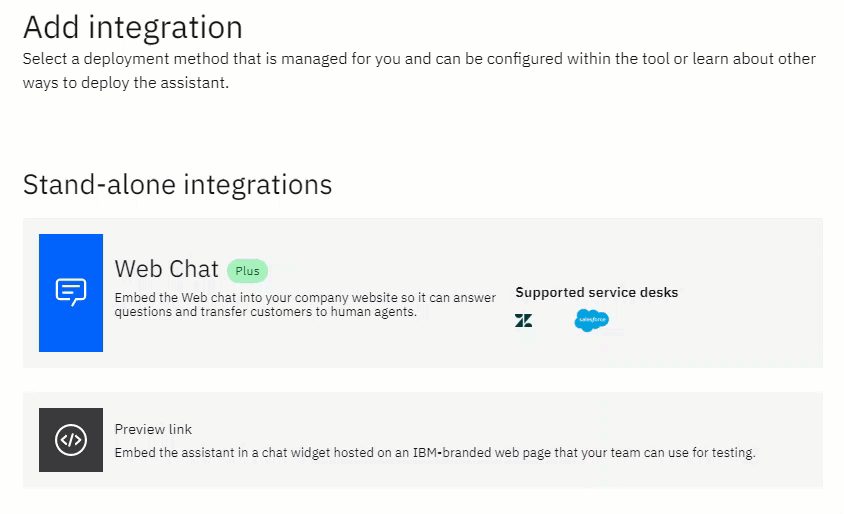Click the Salesforce cloud logo

591,321
